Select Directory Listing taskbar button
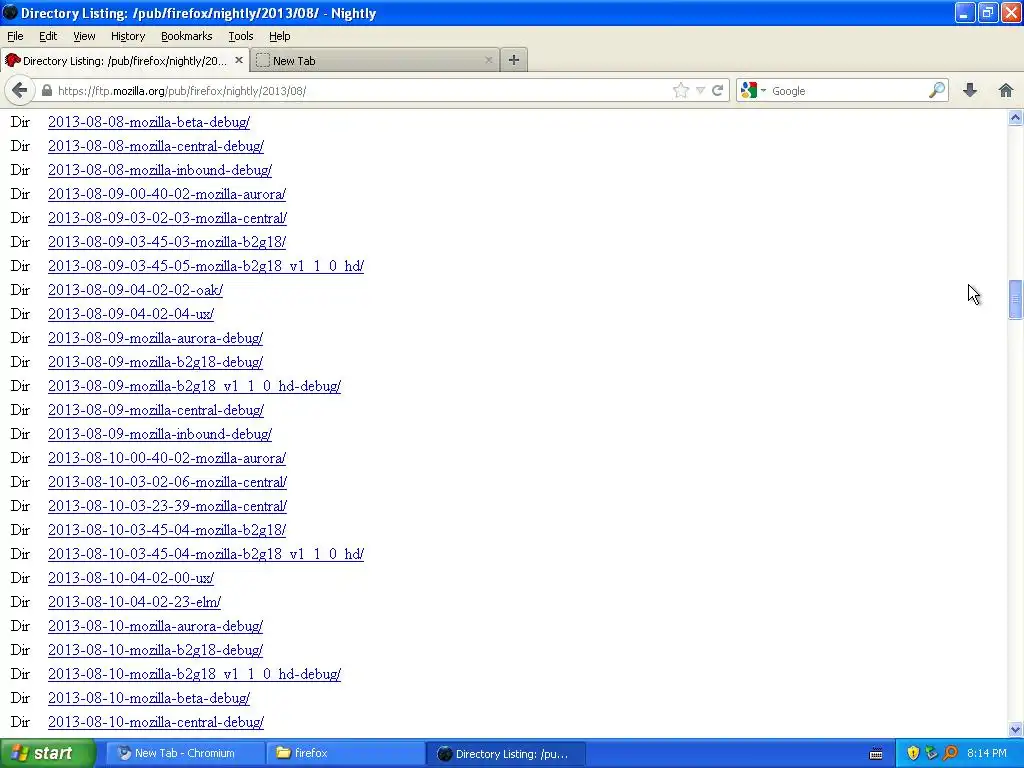This screenshot has width=1024, height=768. (506, 754)
